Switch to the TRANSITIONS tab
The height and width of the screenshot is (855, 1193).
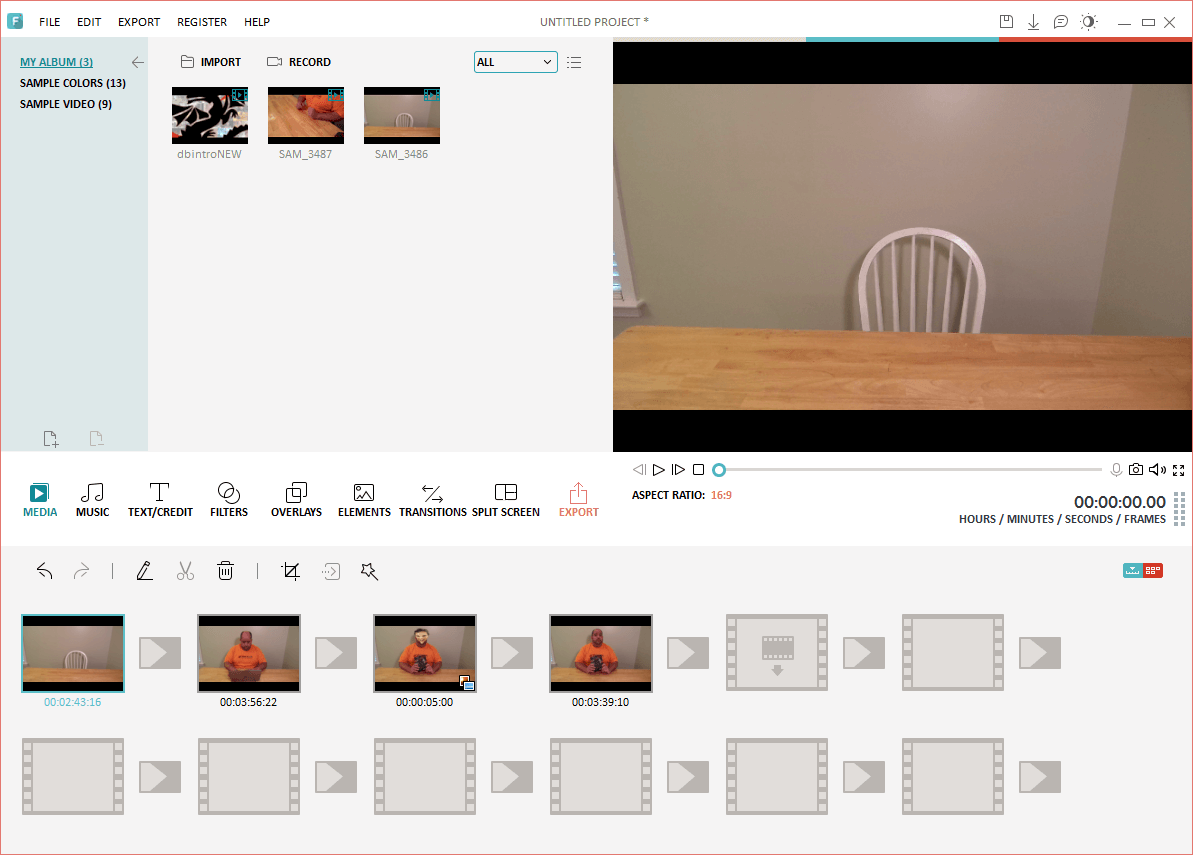(432, 500)
